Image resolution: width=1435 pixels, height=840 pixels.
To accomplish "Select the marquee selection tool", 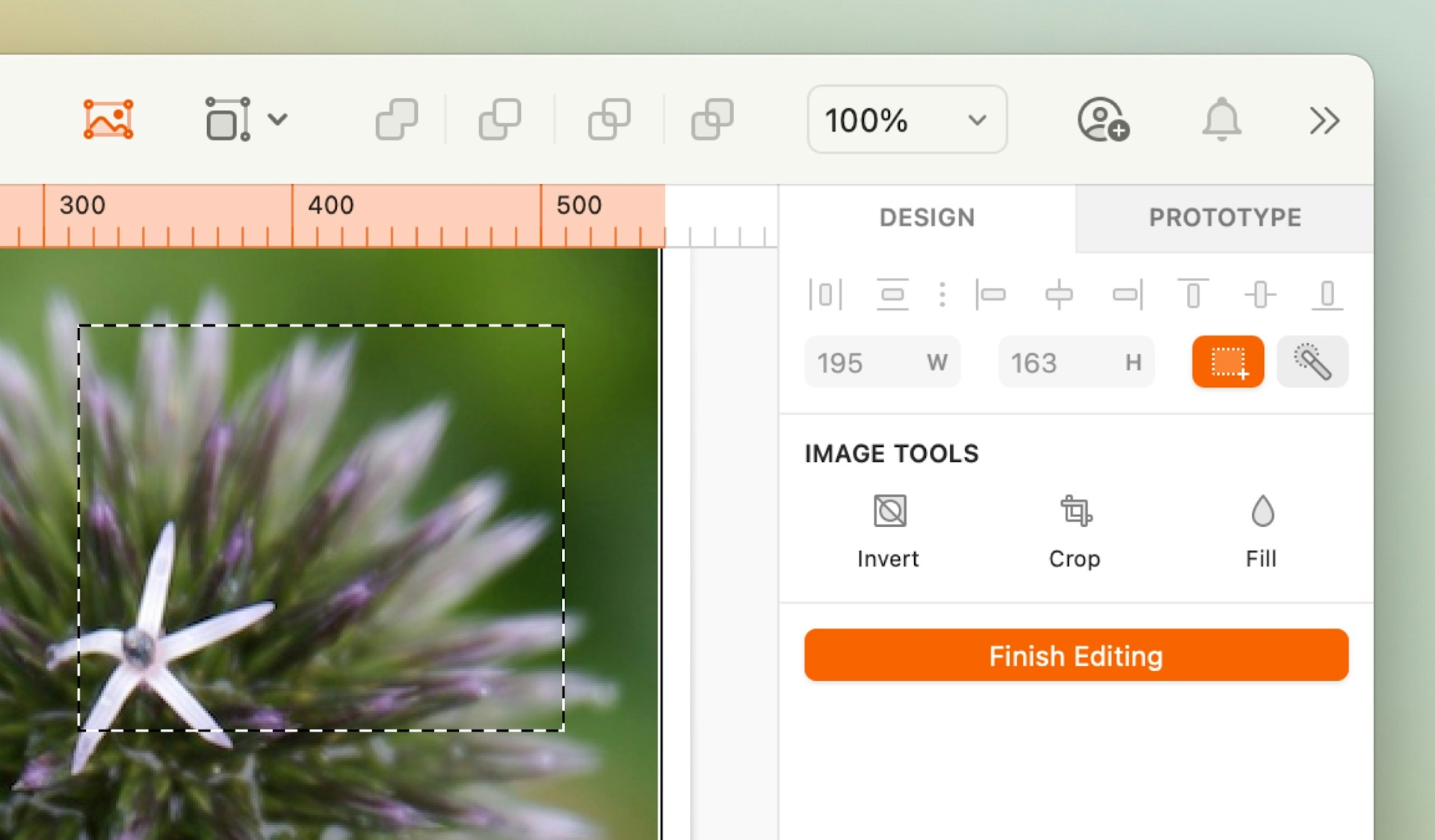I will point(1227,363).
